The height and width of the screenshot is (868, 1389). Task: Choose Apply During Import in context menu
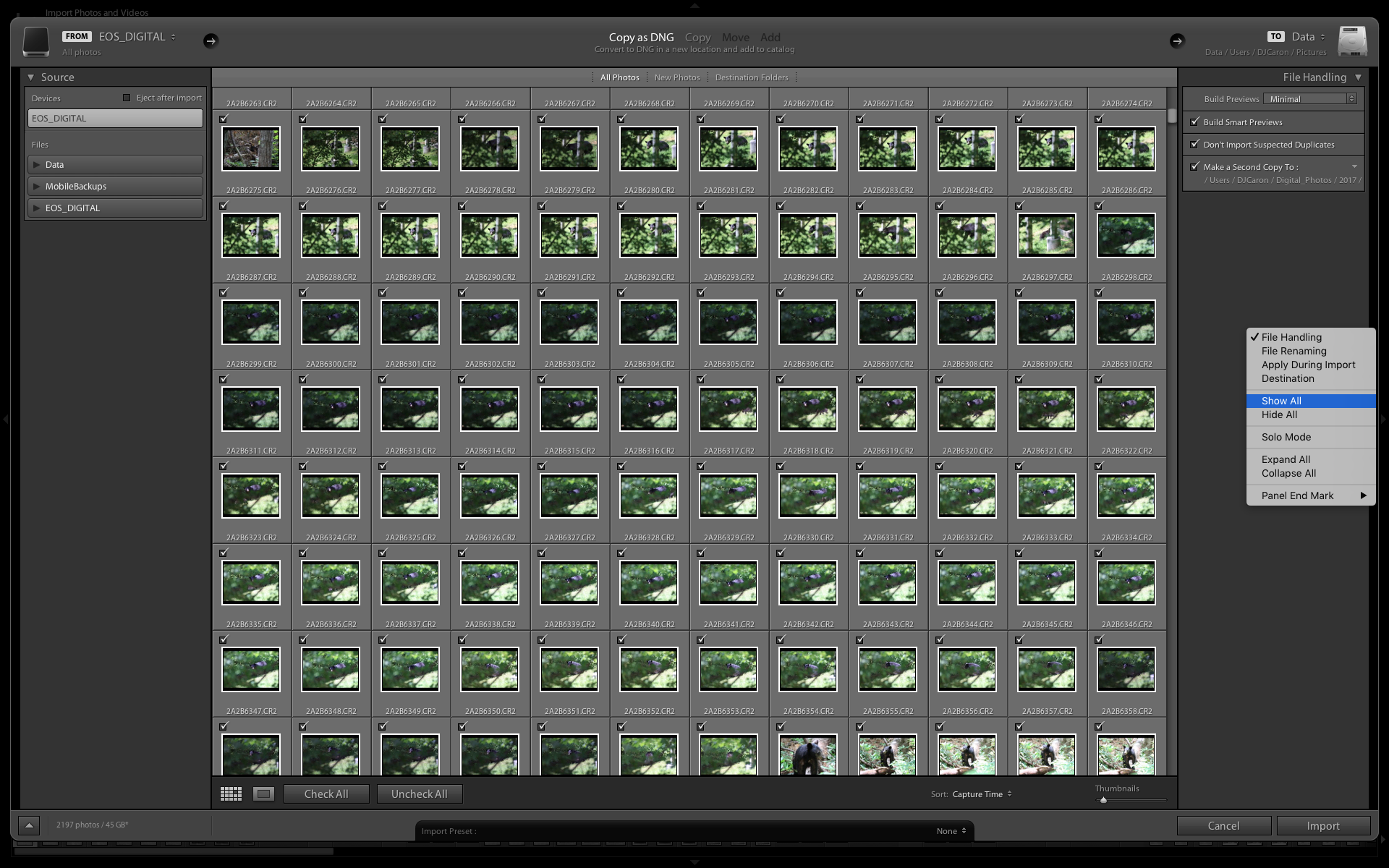1310,365
